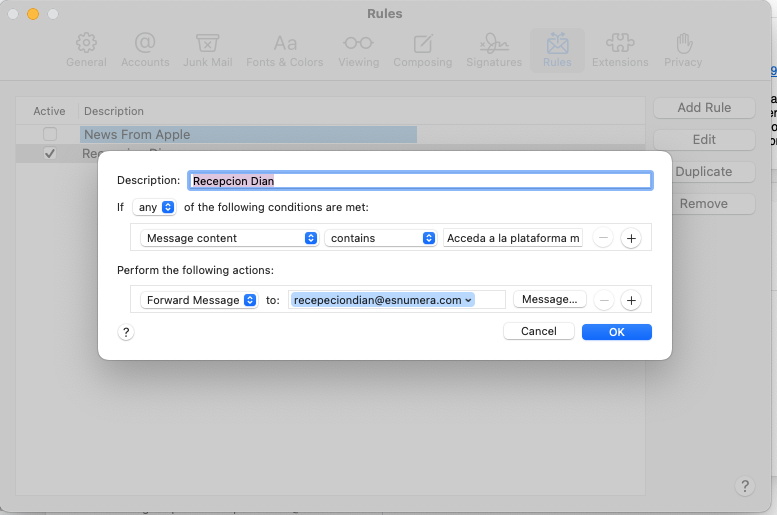Viewport: 777px width, 515px height.
Task: Click the Message… button
Action: tap(550, 299)
